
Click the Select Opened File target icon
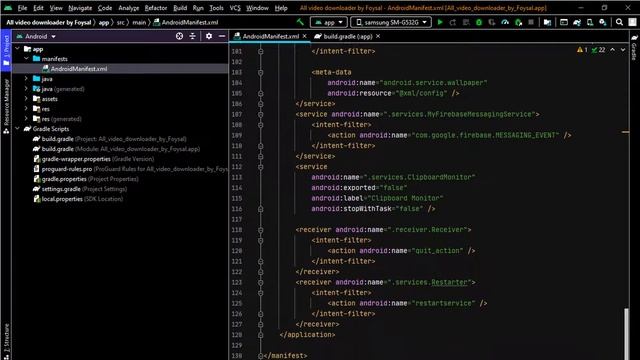pos(179,36)
